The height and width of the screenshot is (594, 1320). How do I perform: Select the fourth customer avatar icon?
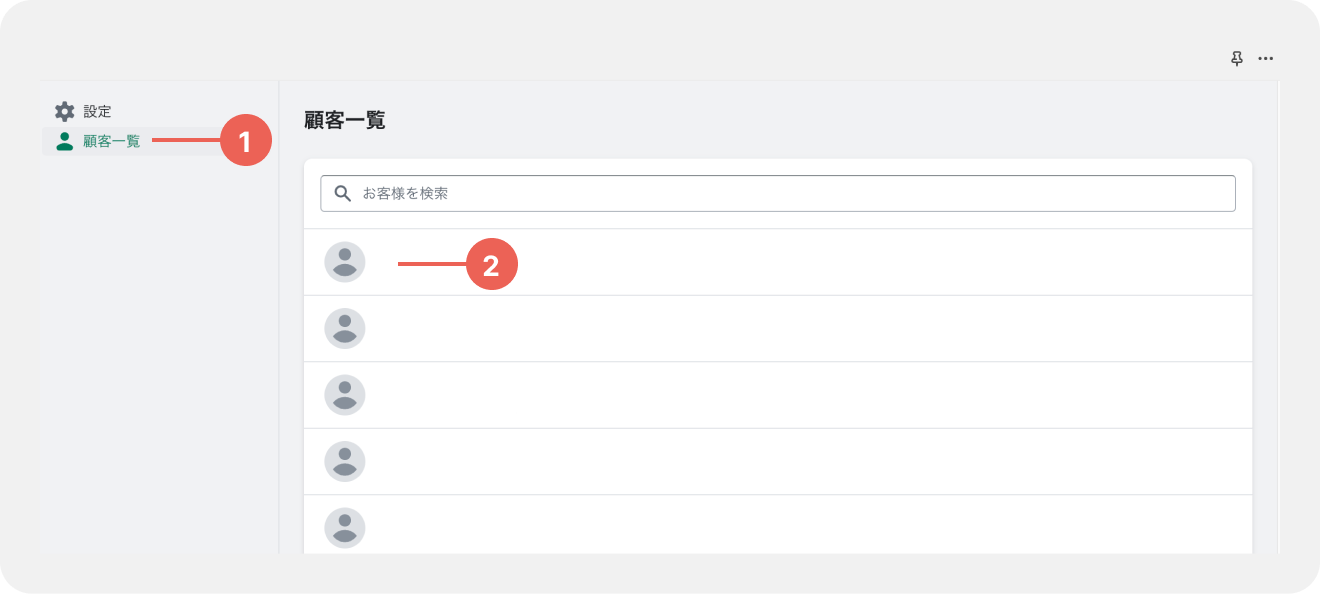[x=345, y=461]
